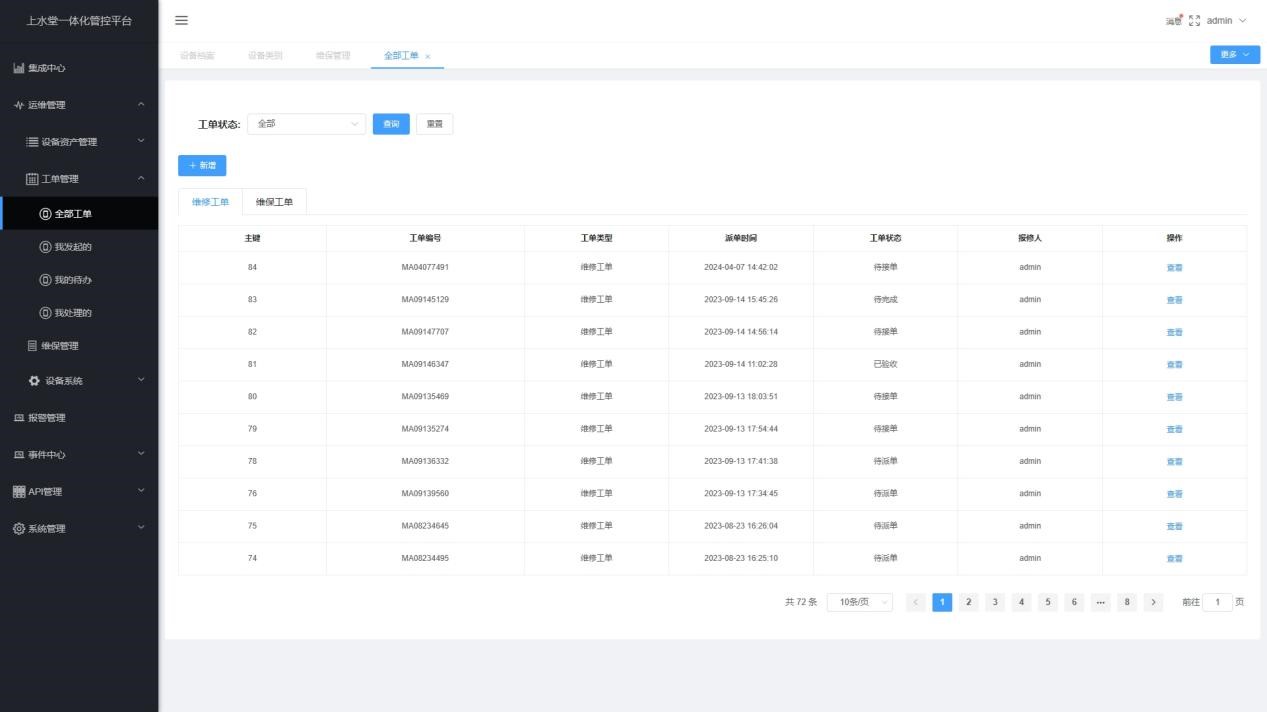Screen dimensions: 1267x712
Task: Expand the admin user menu
Action: (1226, 21)
